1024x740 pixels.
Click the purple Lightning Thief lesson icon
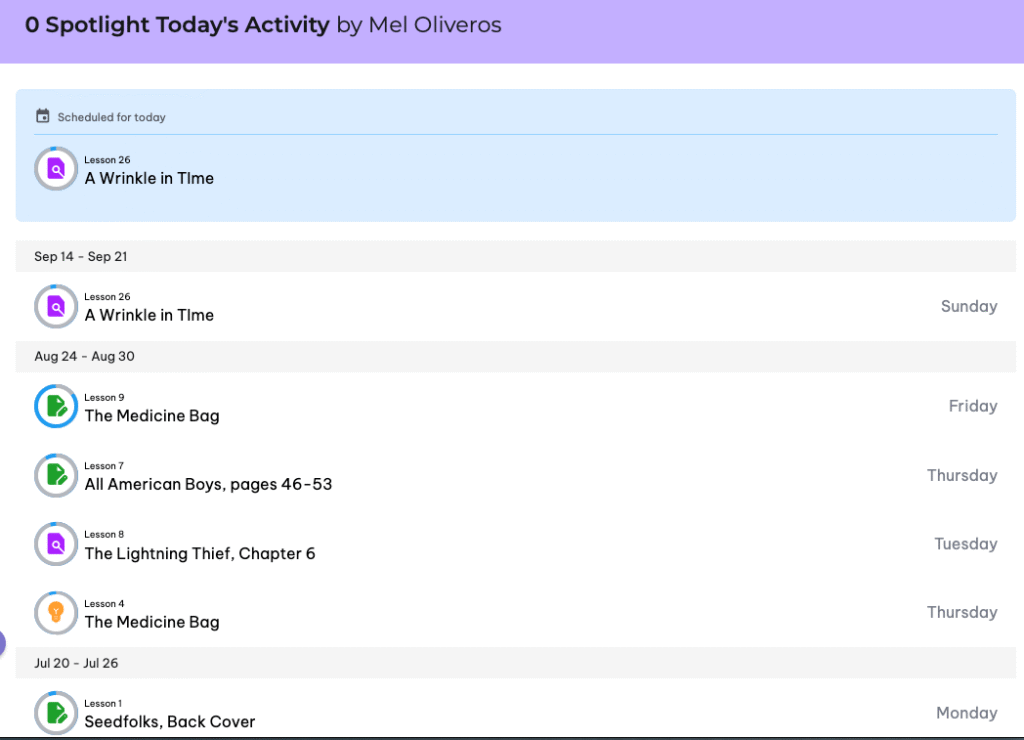pos(56,544)
